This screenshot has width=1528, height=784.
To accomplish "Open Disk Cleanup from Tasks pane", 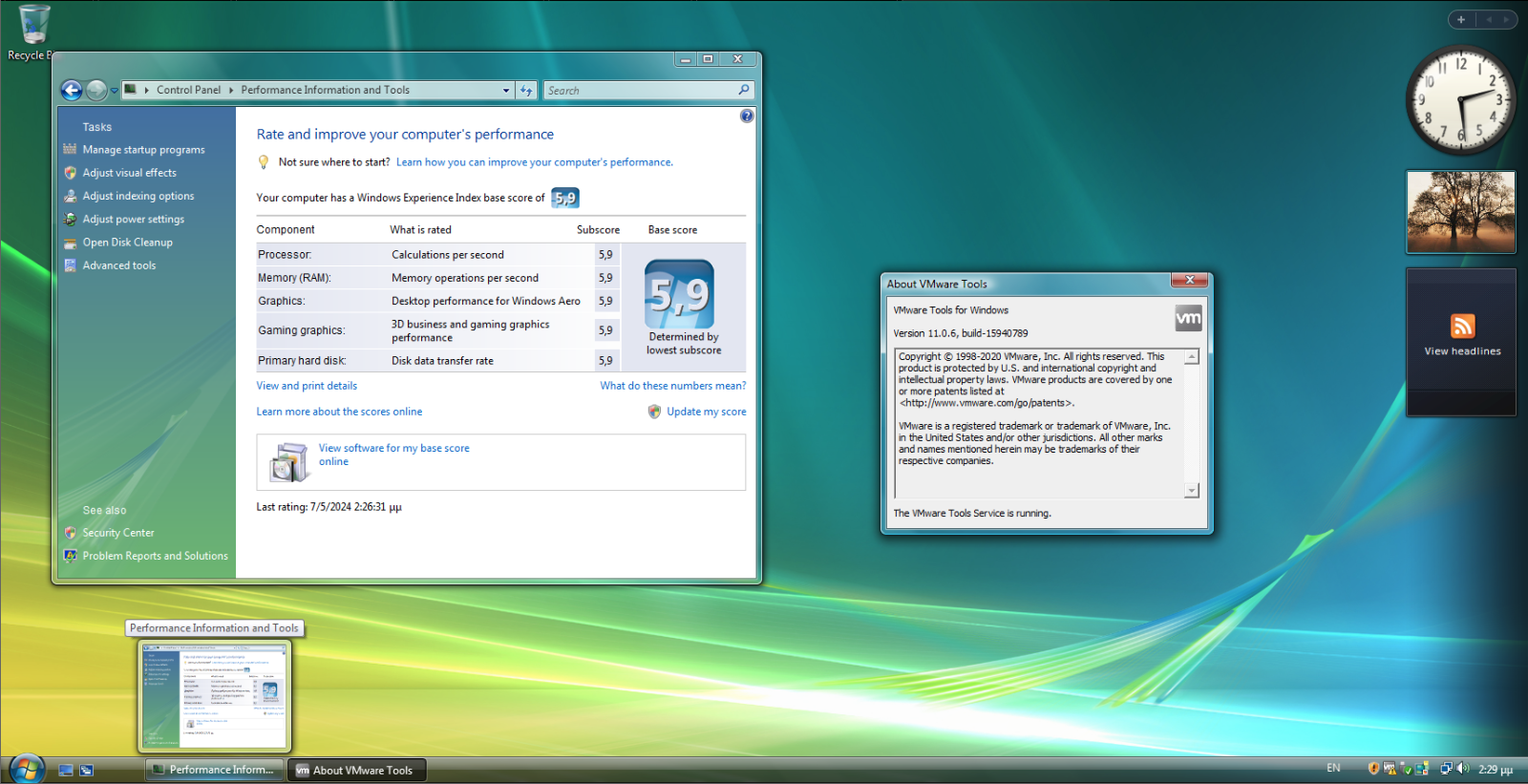I will (x=127, y=243).
